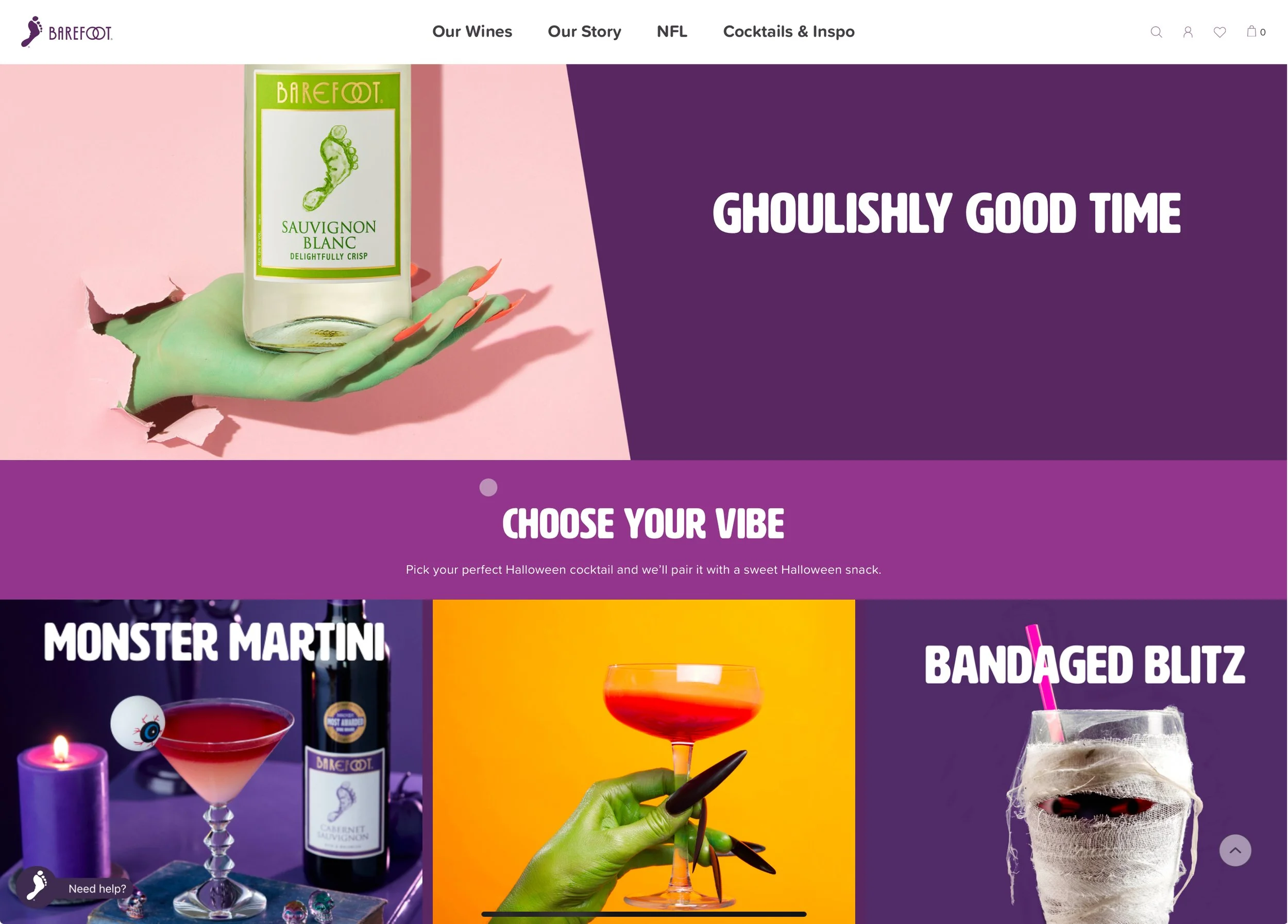Viewport: 1288px width, 924px height.
Task: Open the account profile icon
Action: [1188, 32]
